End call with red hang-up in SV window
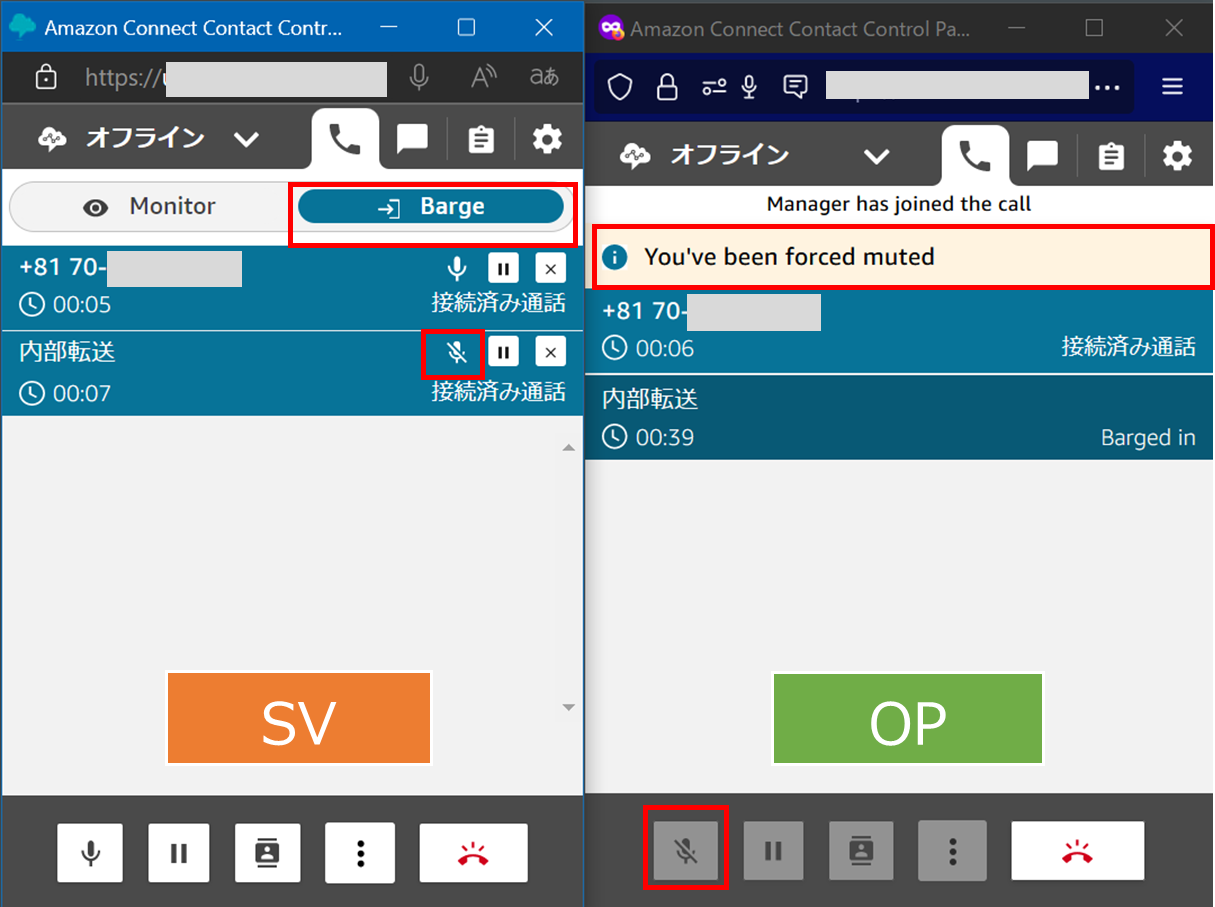 pyautogui.click(x=473, y=853)
